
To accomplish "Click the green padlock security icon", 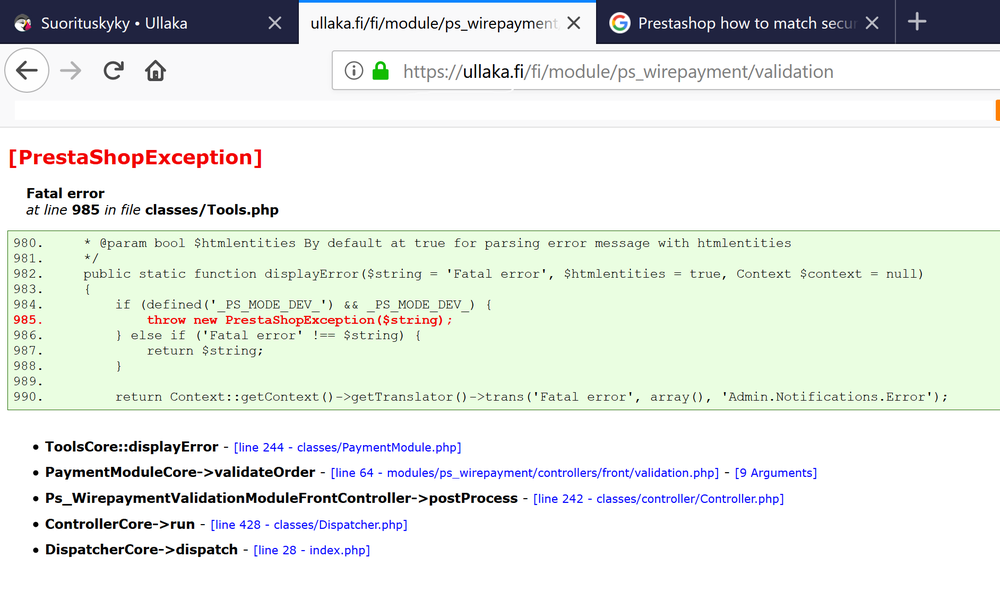I will click(380, 71).
